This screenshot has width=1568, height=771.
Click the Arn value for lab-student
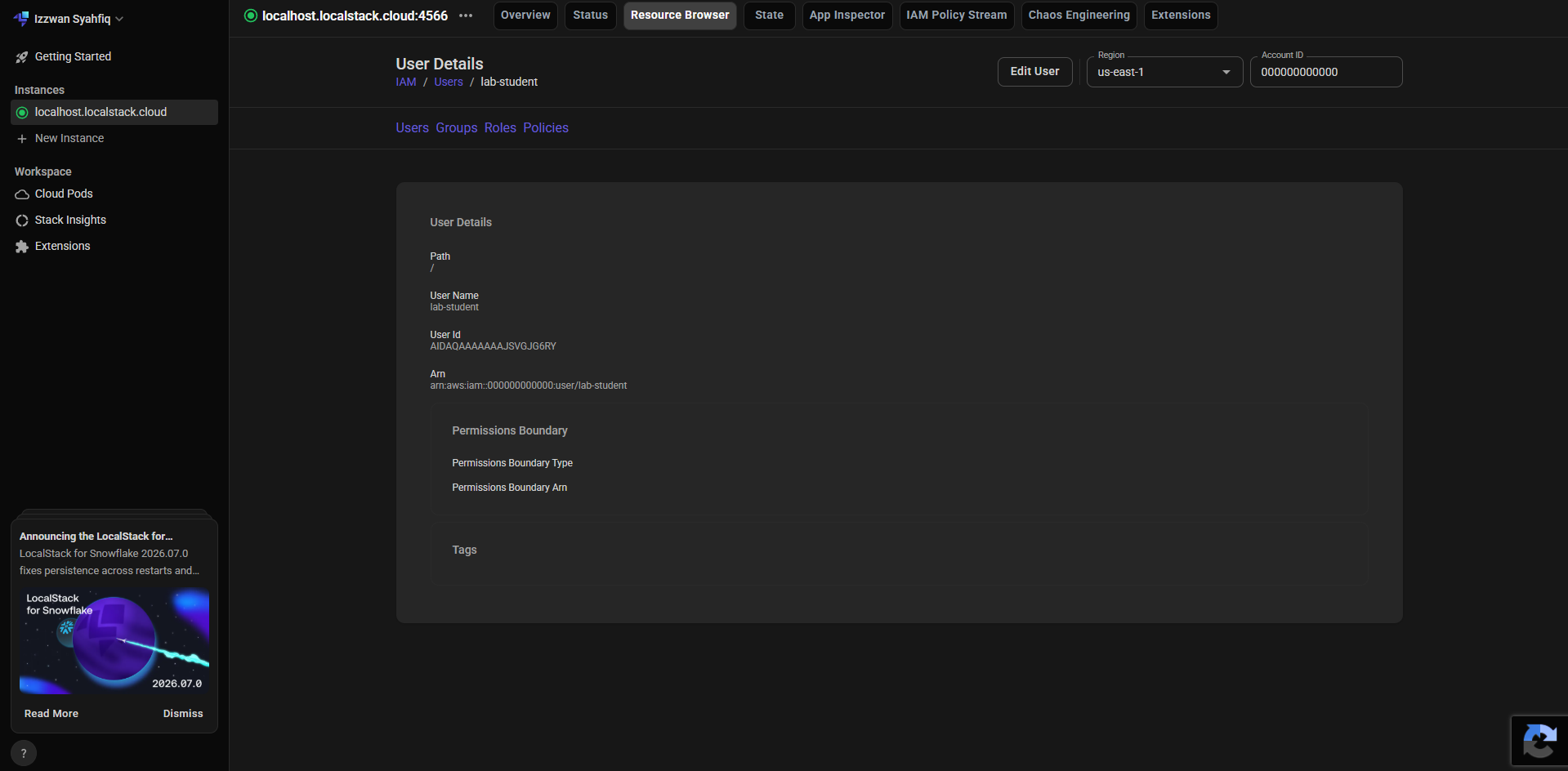click(529, 385)
